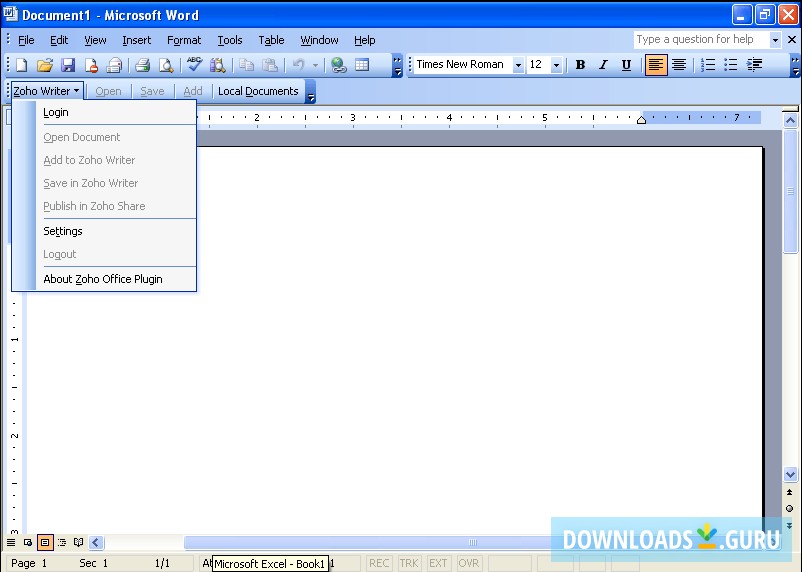Run Spelling and Grammar check icon

tap(194, 65)
